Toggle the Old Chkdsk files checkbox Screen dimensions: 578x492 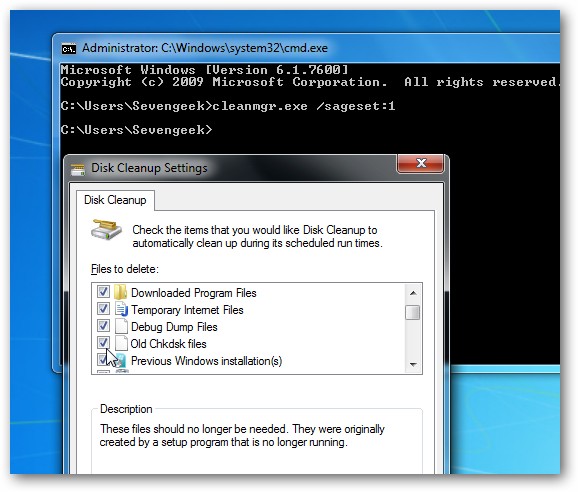coord(103,342)
